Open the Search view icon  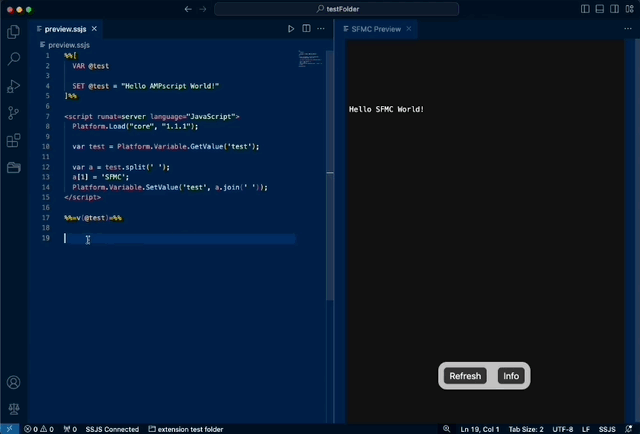(x=13, y=59)
